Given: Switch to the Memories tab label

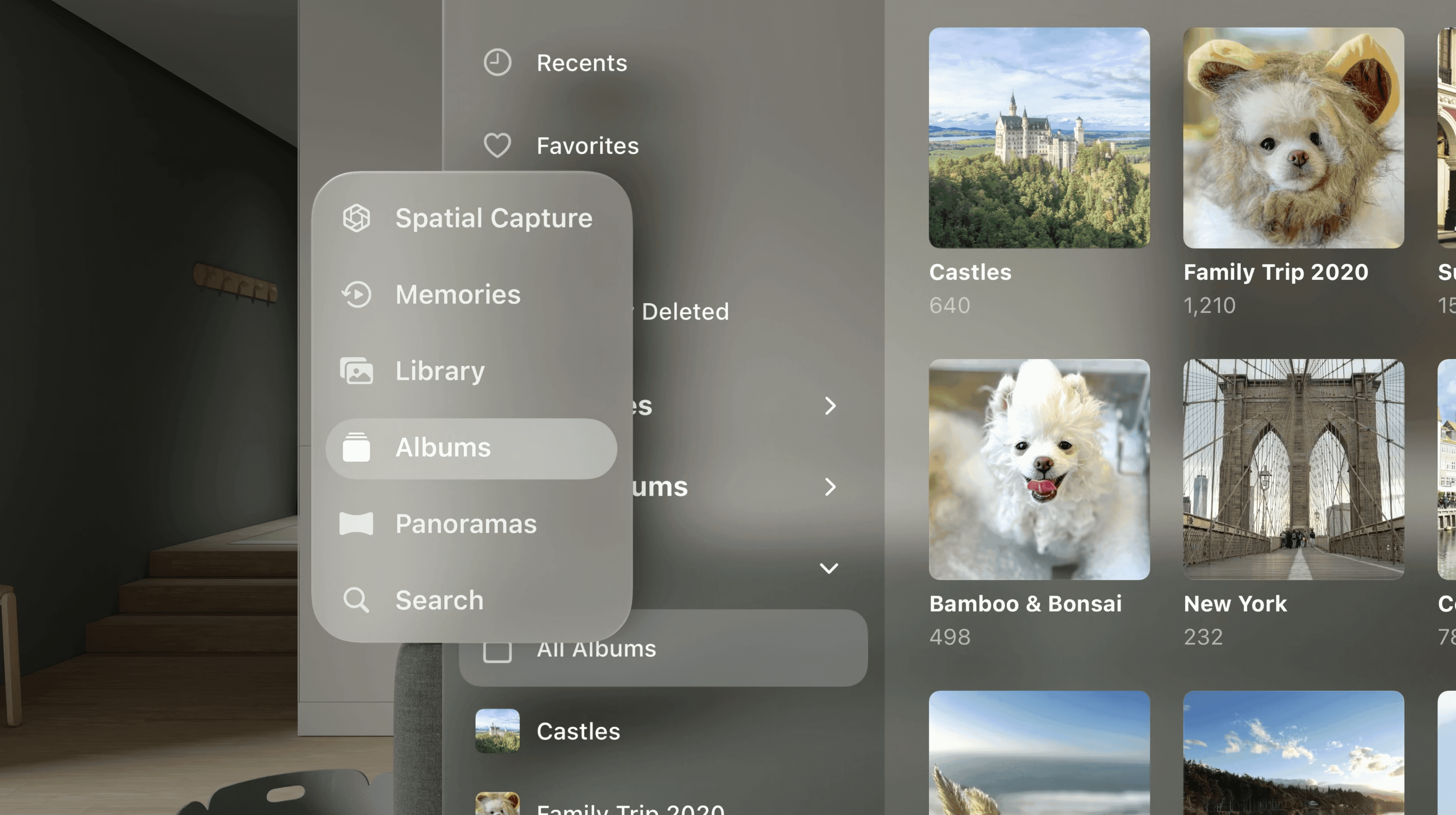Looking at the screenshot, I should pos(458,294).
